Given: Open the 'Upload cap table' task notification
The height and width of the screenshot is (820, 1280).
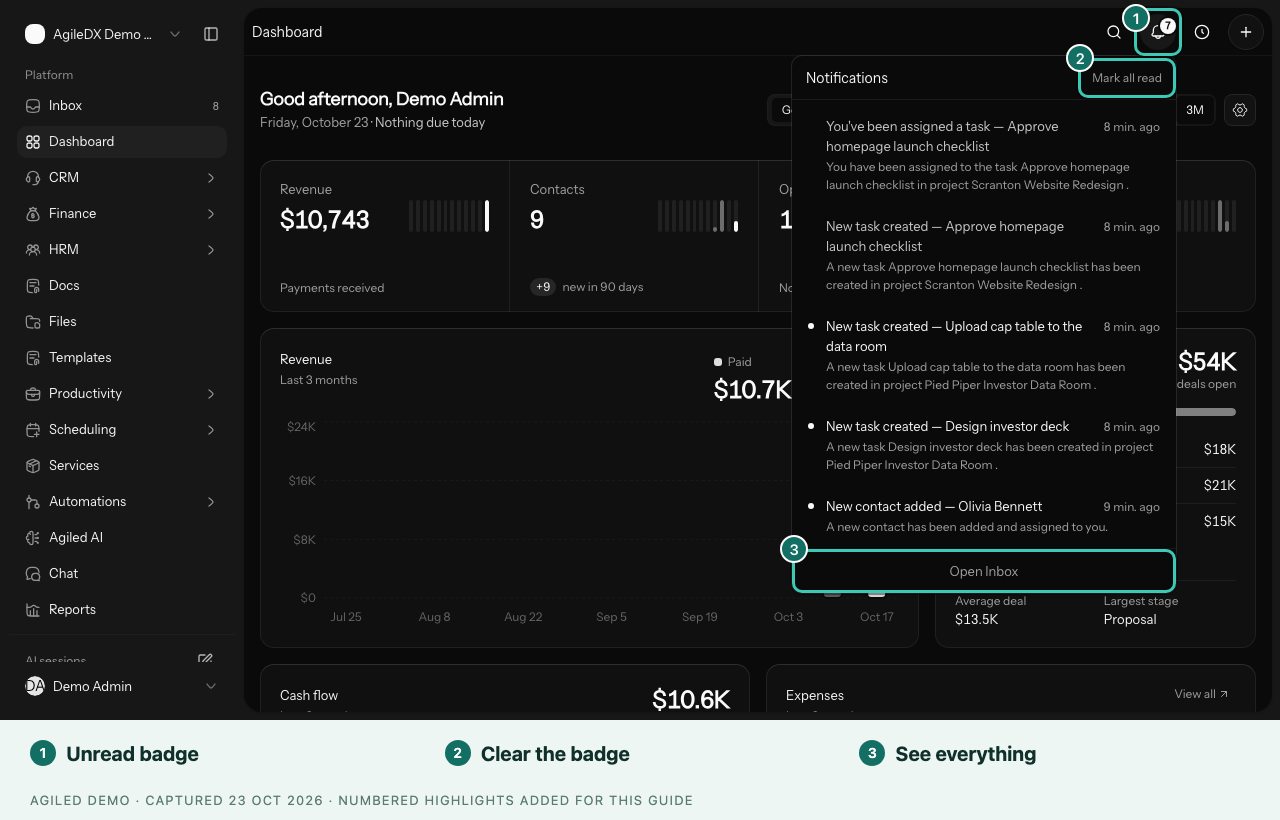Looking at the screenshot, I should pos(984,356).
